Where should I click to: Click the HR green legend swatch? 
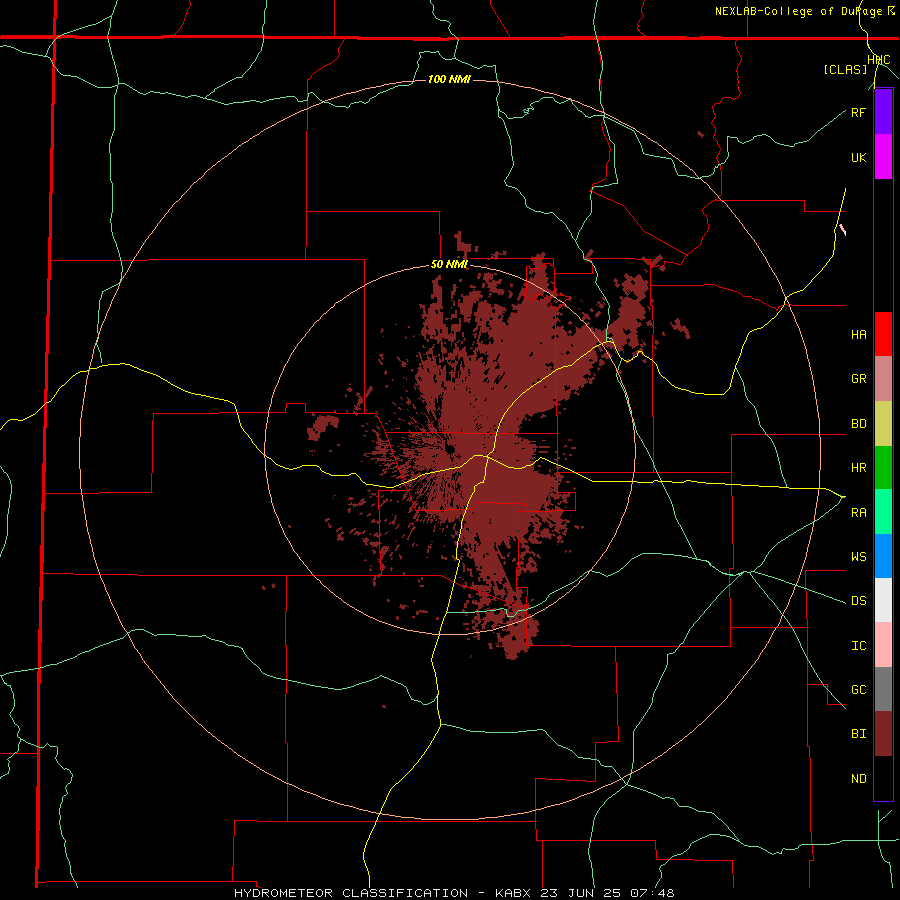point(883,468)
